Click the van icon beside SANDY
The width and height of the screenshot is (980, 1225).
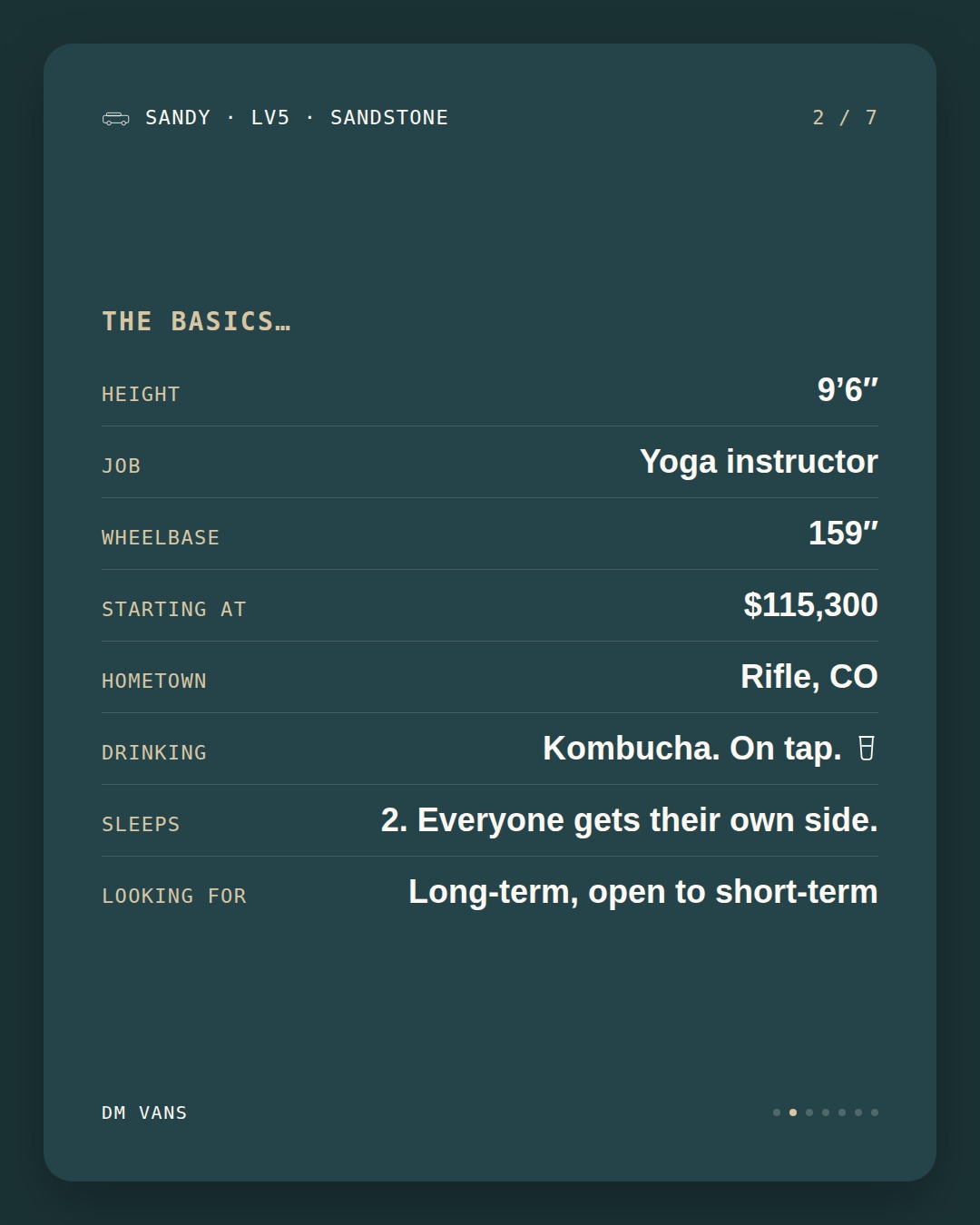click(x=116, y=118)
